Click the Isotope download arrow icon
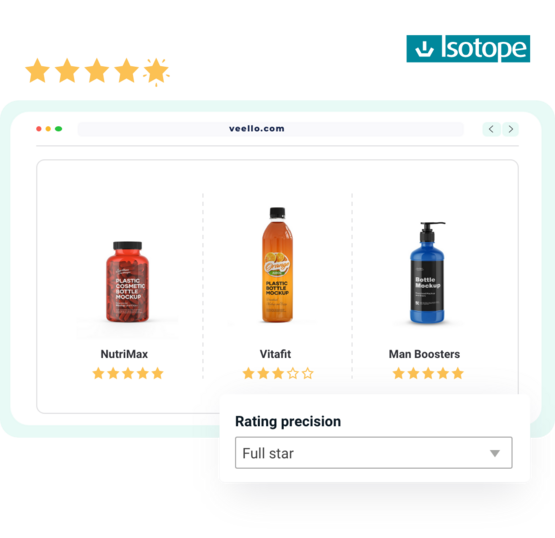The height and width of the screenshot is (538, 555). [x=424, y=49]
